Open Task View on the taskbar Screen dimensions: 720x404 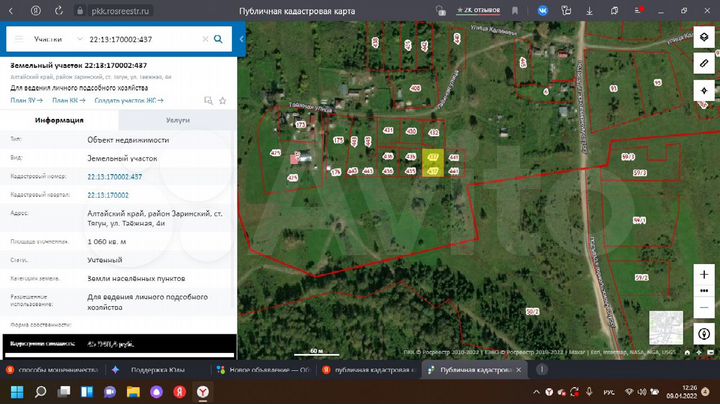pos(64,392)
